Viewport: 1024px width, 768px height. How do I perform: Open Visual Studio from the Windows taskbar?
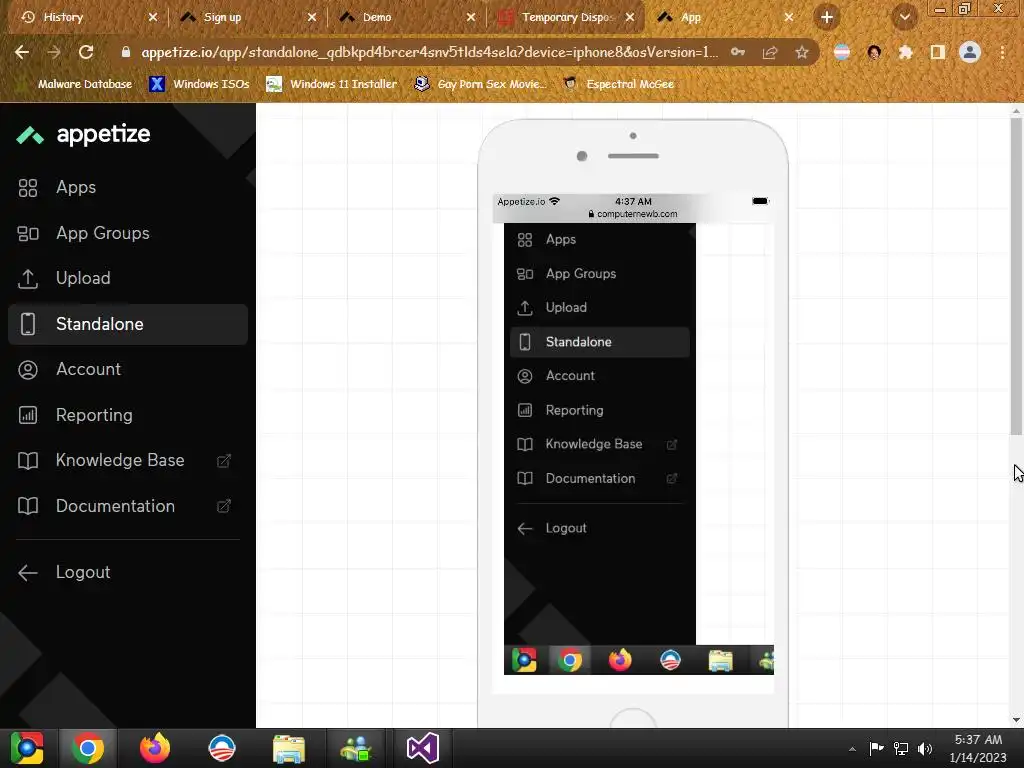[423, 748]
